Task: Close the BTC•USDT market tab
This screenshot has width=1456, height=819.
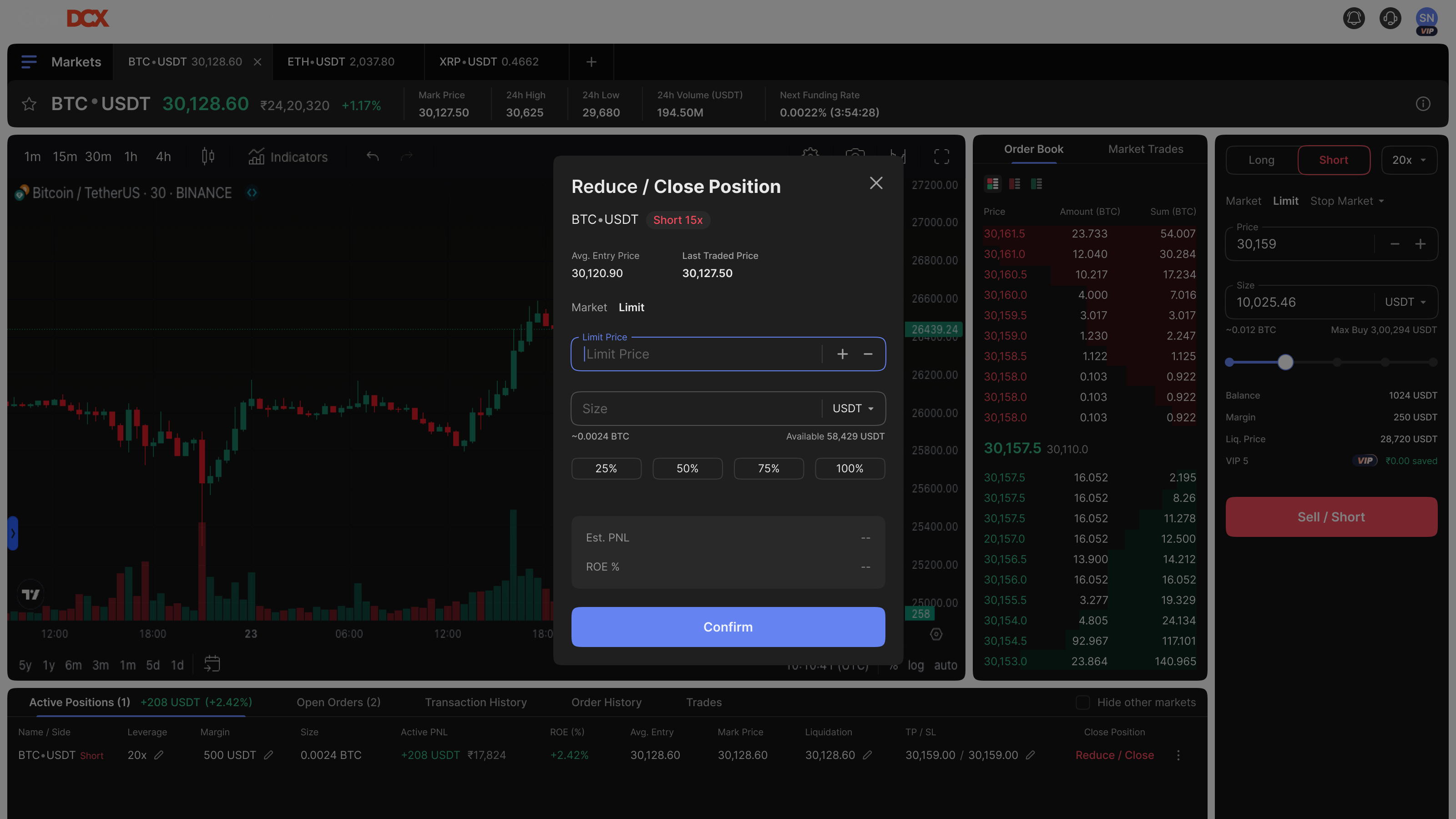Action: coord(258,61)
